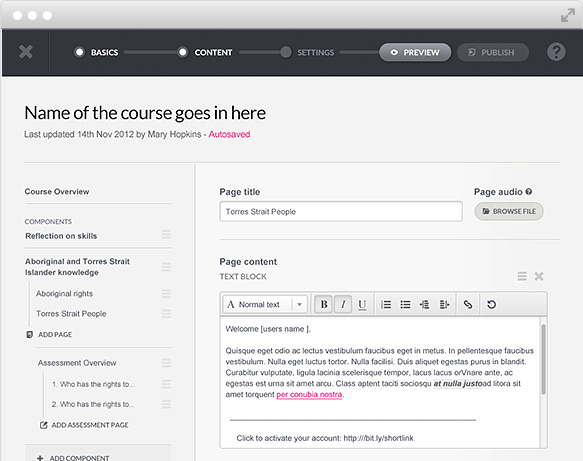Click the http://bit.ly/shortlink text

(x=378, y=438)
